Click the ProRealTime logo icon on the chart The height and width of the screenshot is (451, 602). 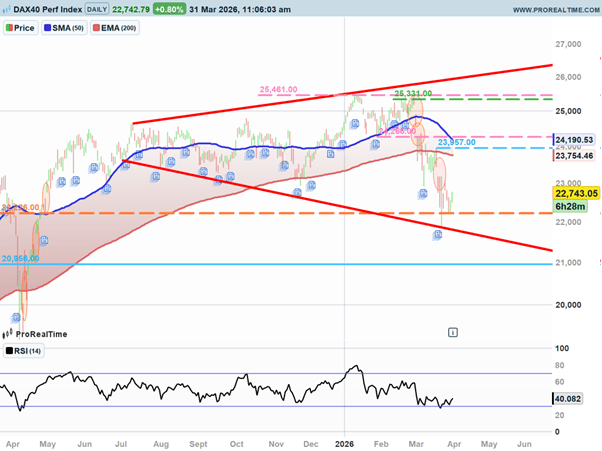point(9,333)
